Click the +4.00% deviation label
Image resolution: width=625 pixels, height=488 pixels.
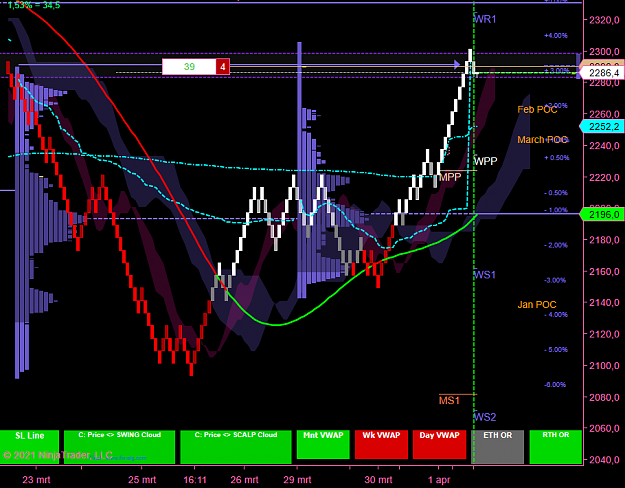click(x=556, y=35)
